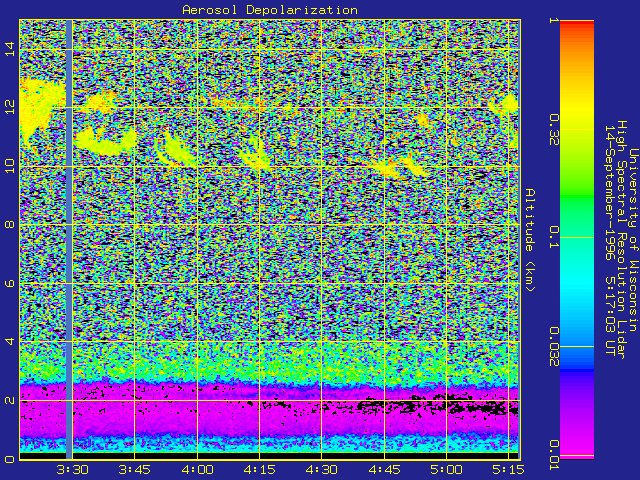Click altitude label 12 on left axis
Screen dimensions: 640x480
click(x=10, y=107)
